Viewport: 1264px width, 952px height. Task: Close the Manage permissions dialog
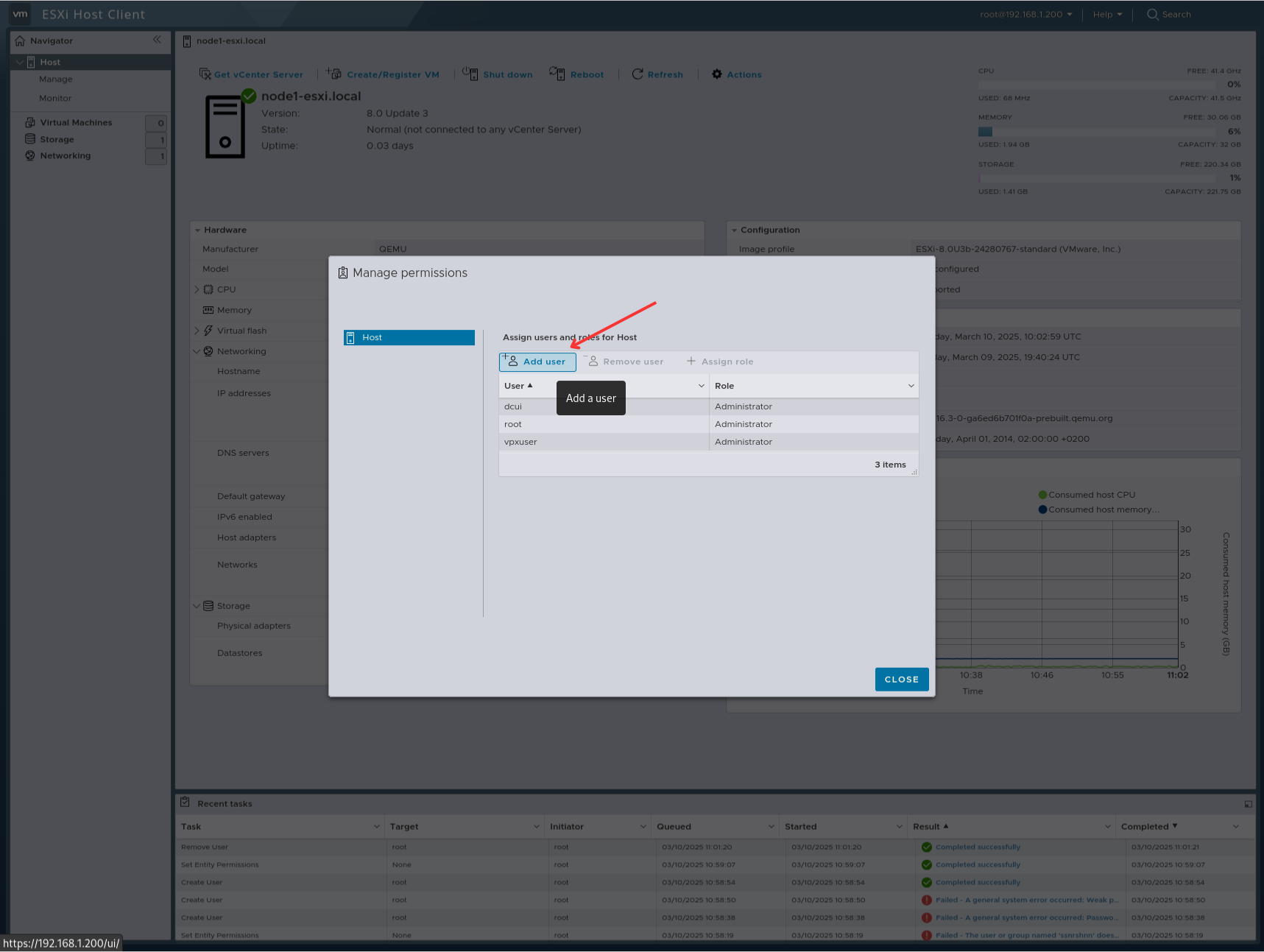click(x=901, y=679)
